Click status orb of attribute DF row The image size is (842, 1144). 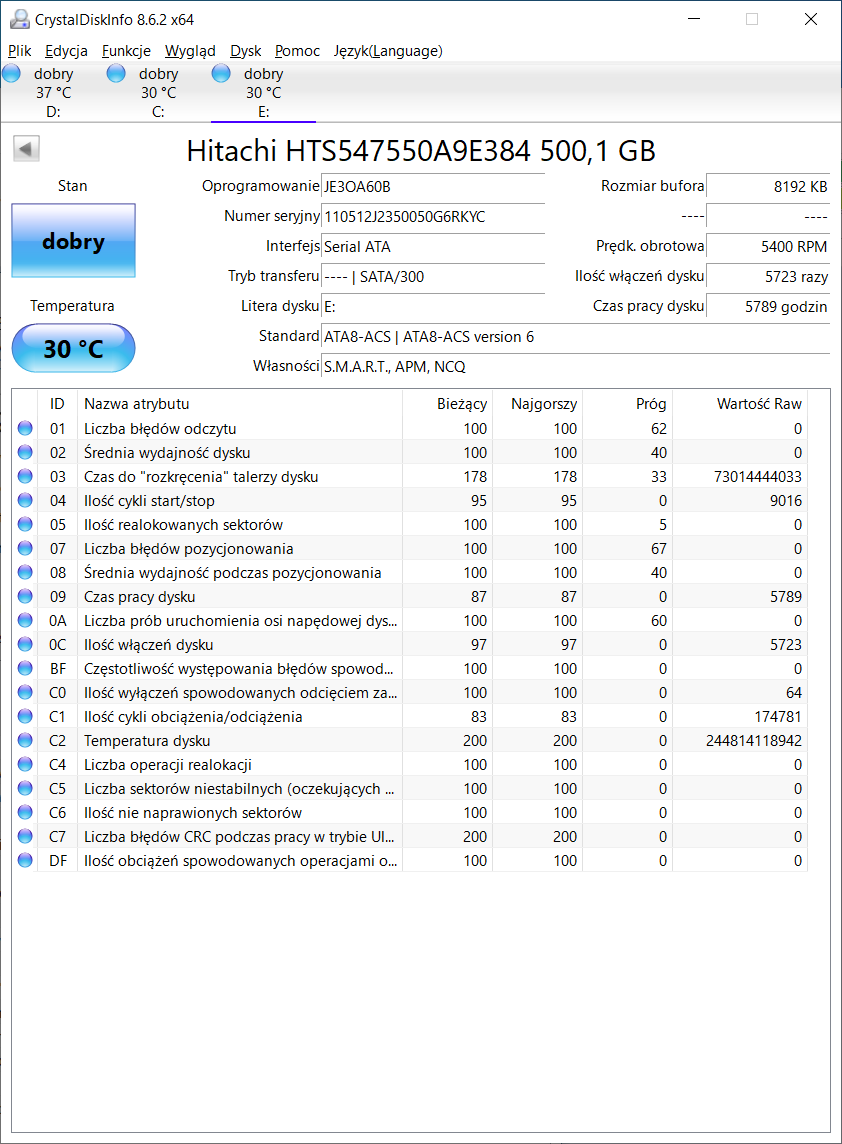pyautogui.click(x=25, y=861)
